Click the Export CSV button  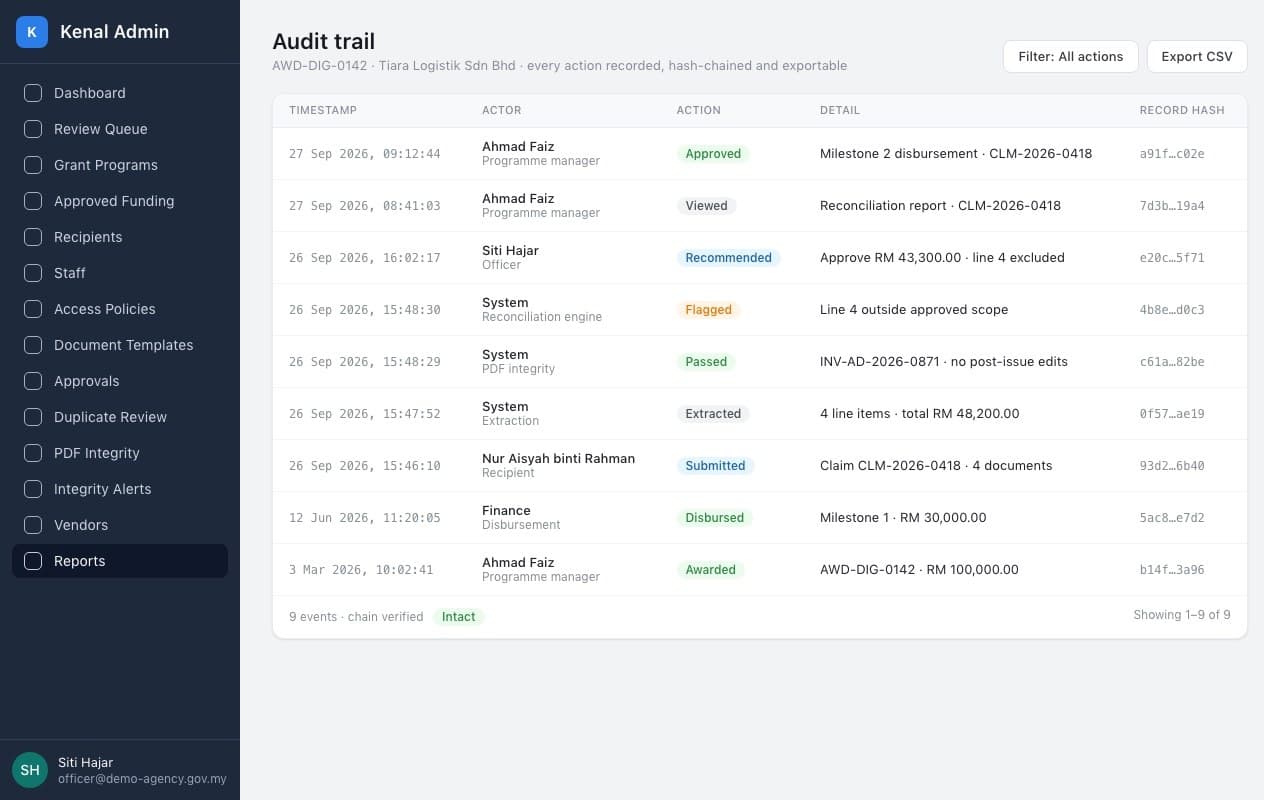pyautogui.click(x=1197, y=57)
